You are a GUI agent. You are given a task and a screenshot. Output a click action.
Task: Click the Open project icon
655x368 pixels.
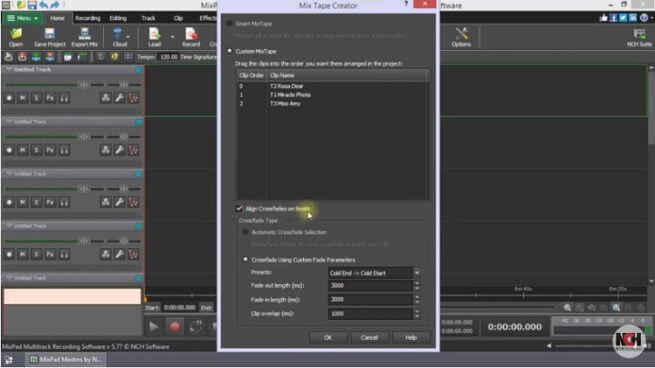tap(16, 37)
